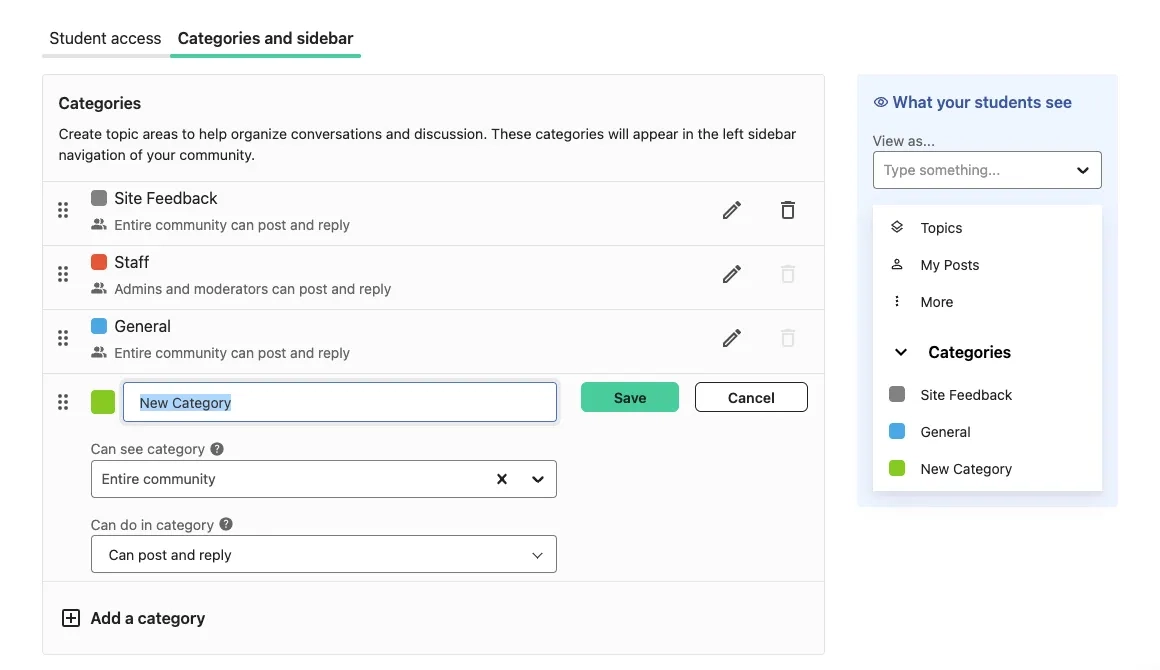Edit the Staff category pencil icon
The height and width of the screenshot is (670, 1160).
pos(732,274)
